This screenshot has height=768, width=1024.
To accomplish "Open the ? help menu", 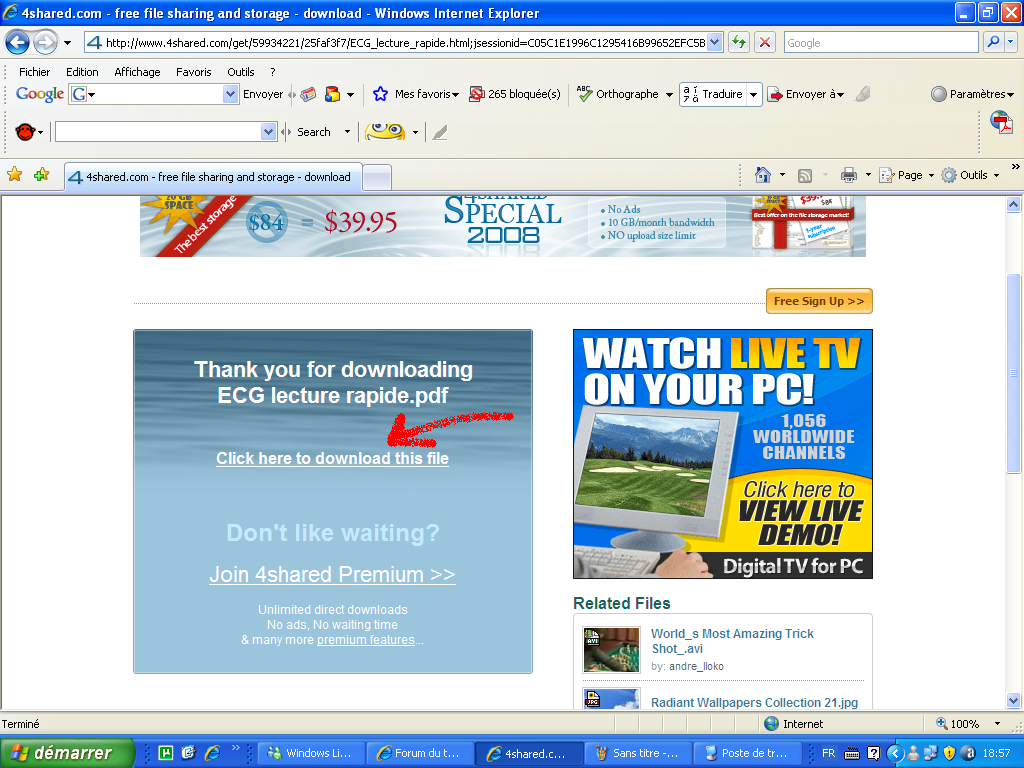I will [273, 72].
